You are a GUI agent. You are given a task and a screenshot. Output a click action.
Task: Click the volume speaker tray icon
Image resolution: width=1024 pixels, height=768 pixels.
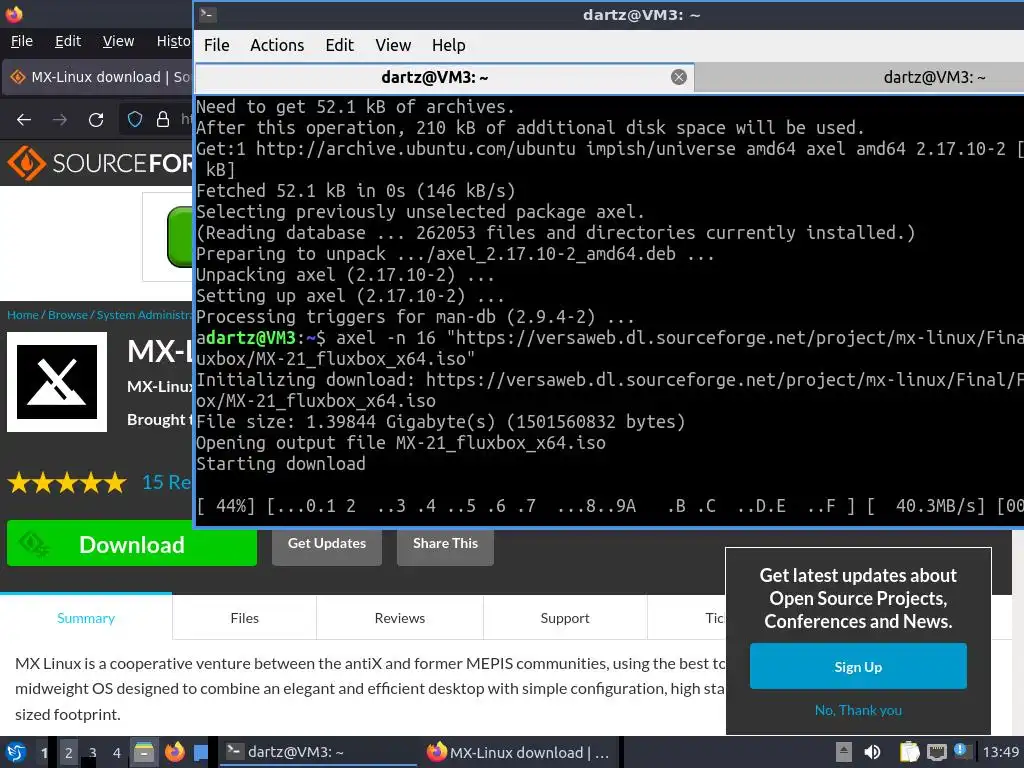click(x=872, y=752)
